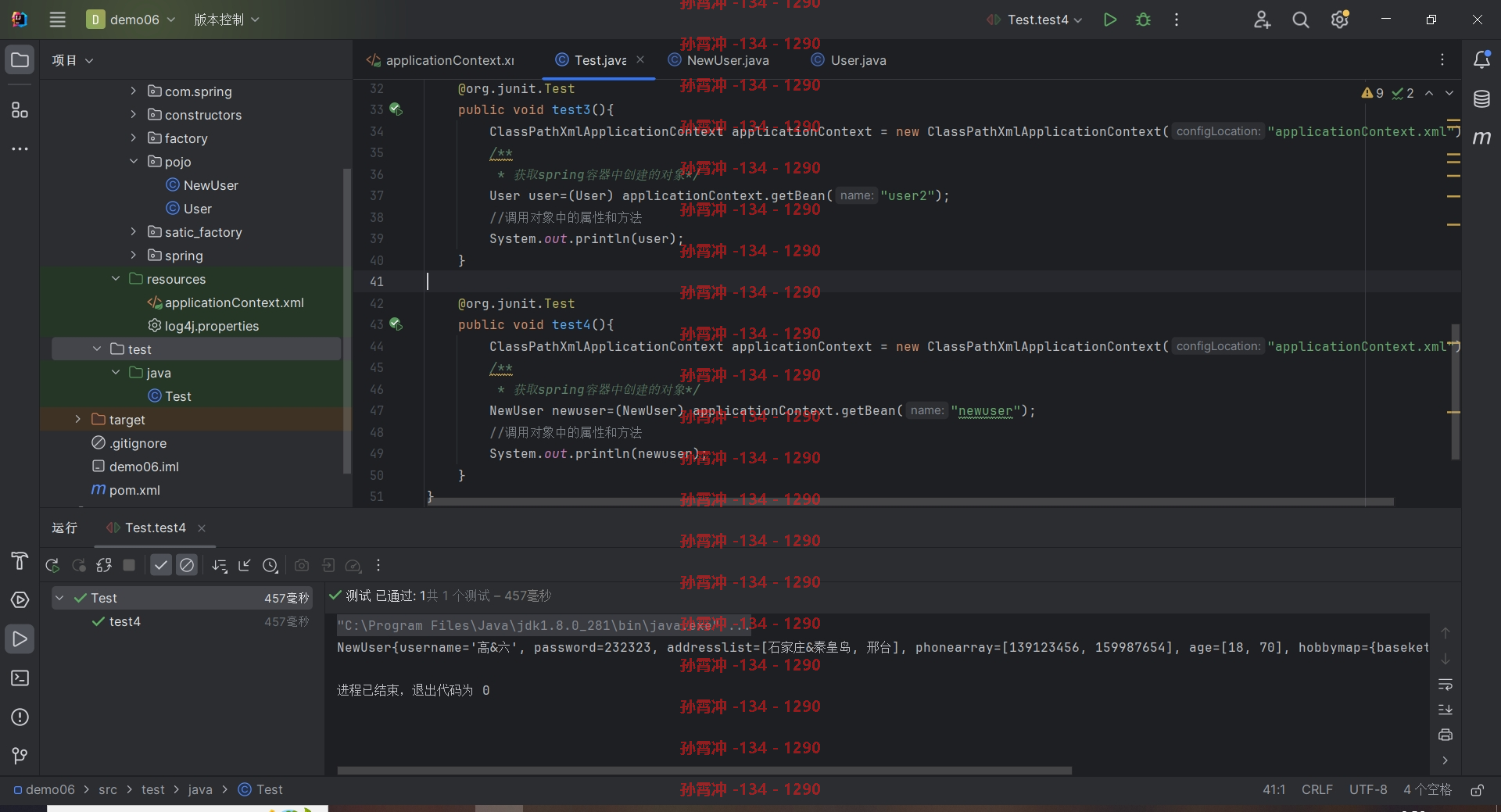Show more tool windows ellipsis
Image resolution: width=1501 pixels, height=812 pixels.
[20, 148]
